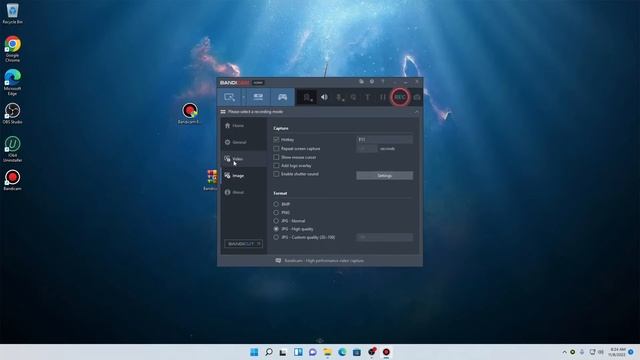Take a screenshot with the camera icon
Viewport: 640px width, 360px height.
pos(417,97)
